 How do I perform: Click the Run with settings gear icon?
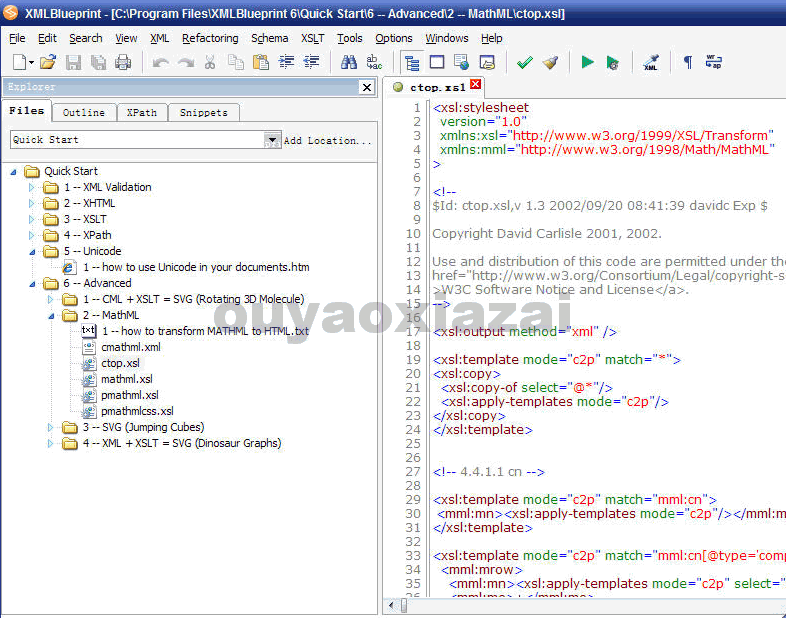613,63
